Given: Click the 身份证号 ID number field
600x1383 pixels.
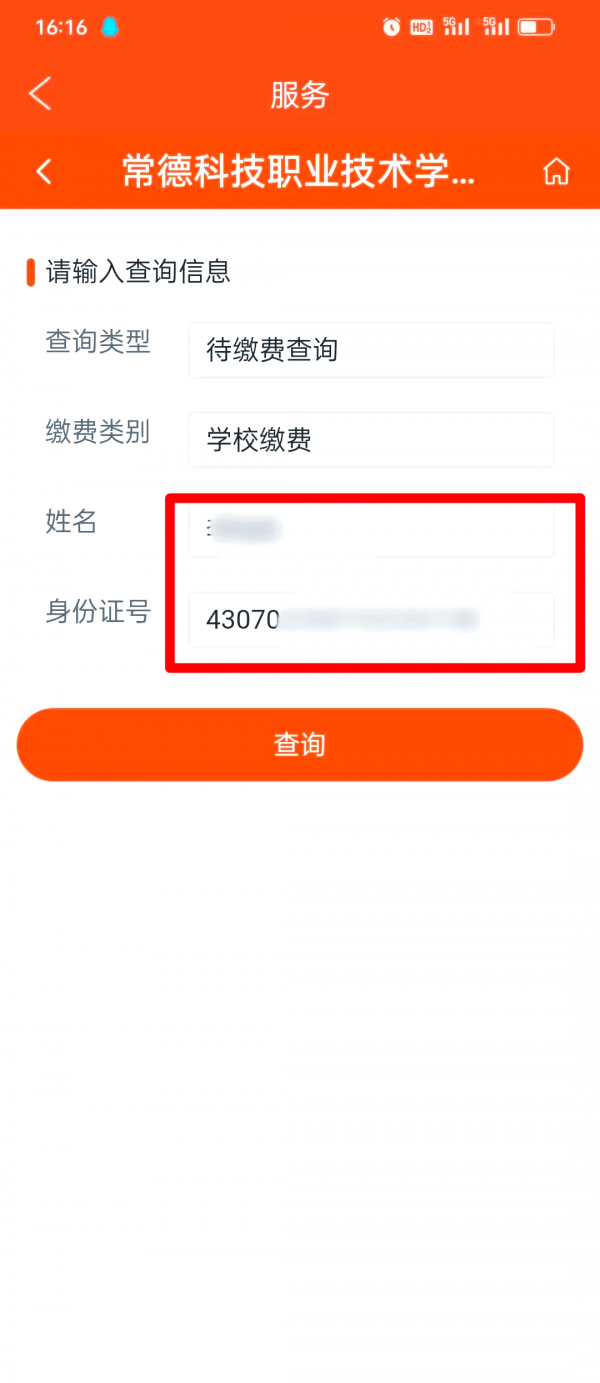Looking at the screenshot, I should coord(370,620).
